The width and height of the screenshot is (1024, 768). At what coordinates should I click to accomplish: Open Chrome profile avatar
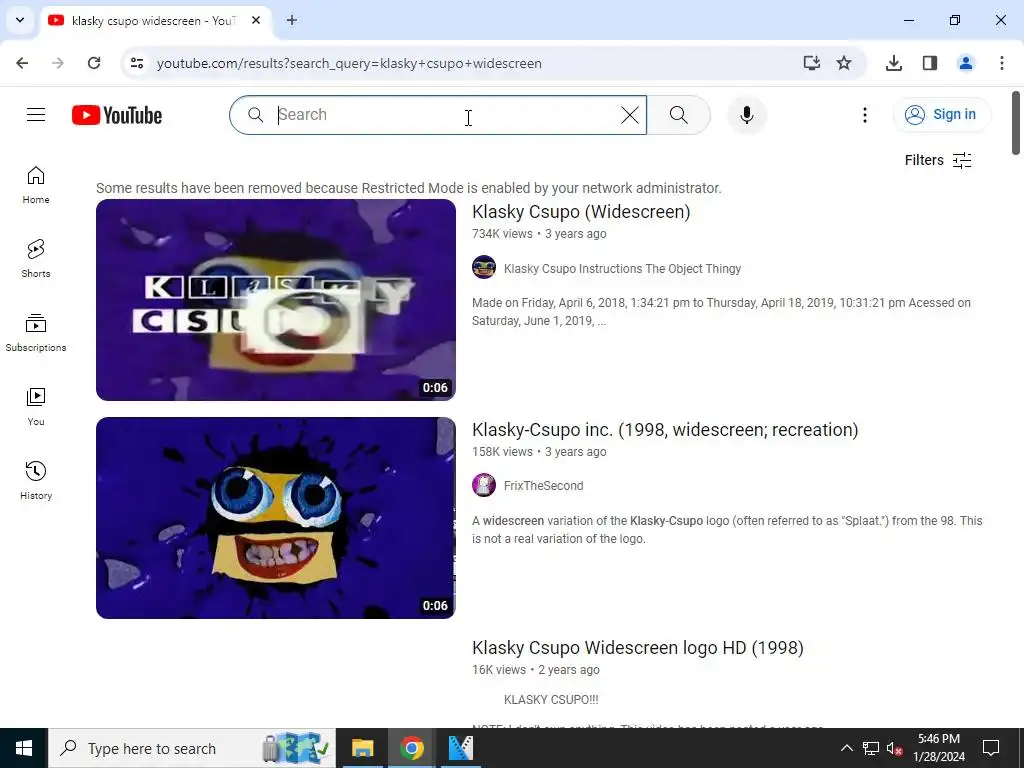click(966, 63)
